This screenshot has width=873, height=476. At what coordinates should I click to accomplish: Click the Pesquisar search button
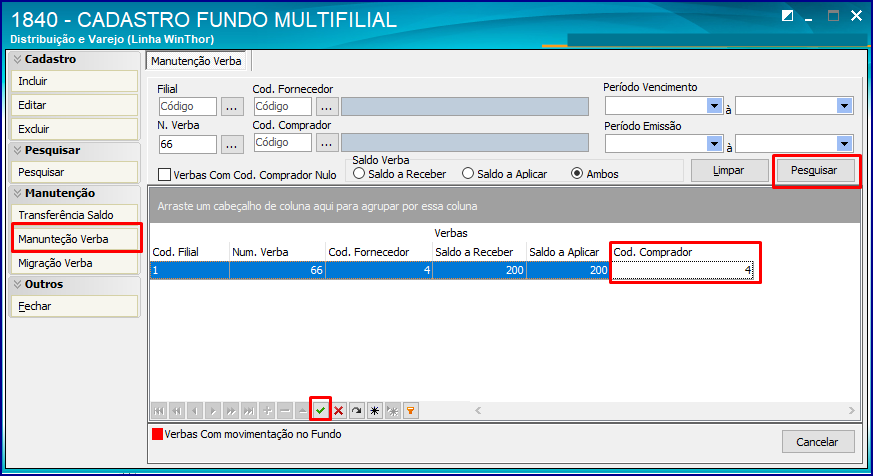(x=815, y=170)
